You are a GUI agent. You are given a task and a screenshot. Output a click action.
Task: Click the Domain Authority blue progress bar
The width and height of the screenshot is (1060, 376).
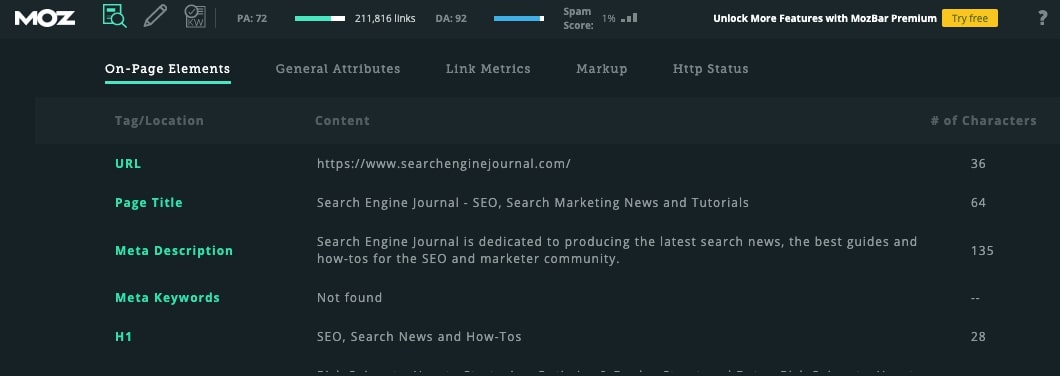pos(519,18)
